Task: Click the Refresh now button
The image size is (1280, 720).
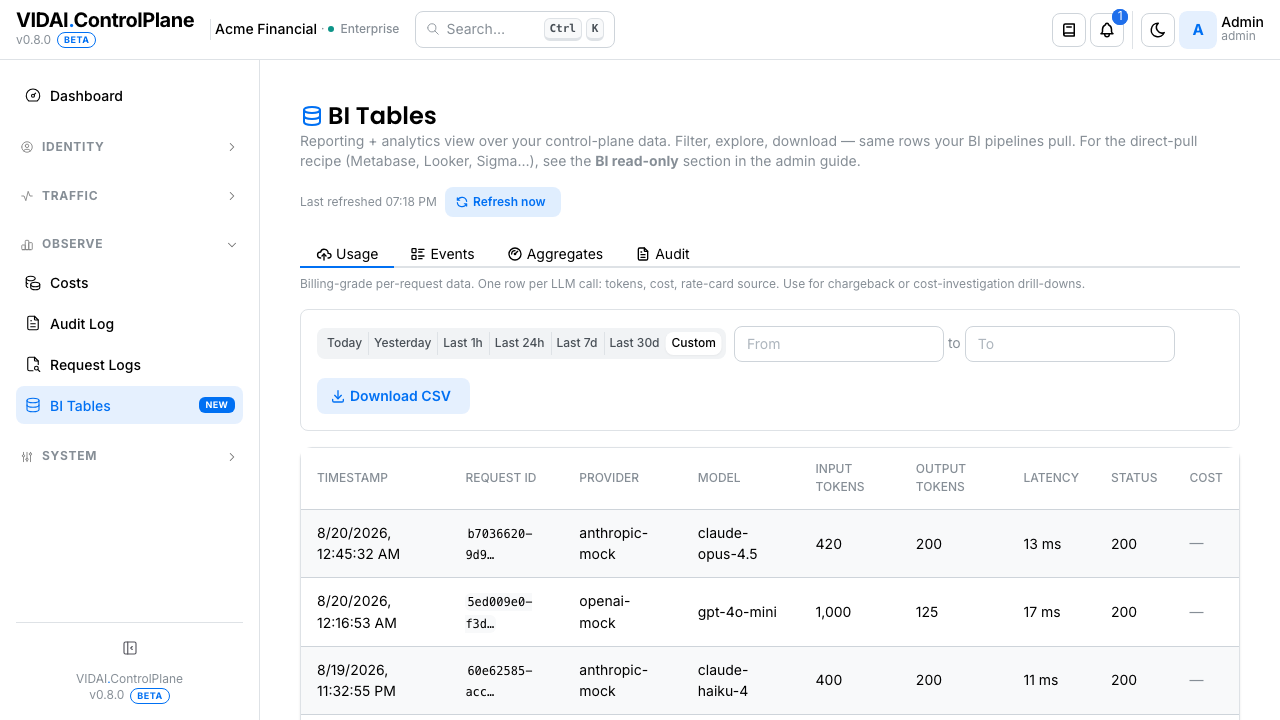Action: coord(502,202)
